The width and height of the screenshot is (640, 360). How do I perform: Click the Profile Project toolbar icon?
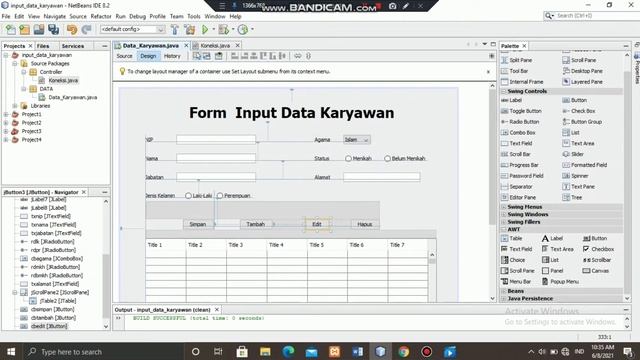(243, 29)
